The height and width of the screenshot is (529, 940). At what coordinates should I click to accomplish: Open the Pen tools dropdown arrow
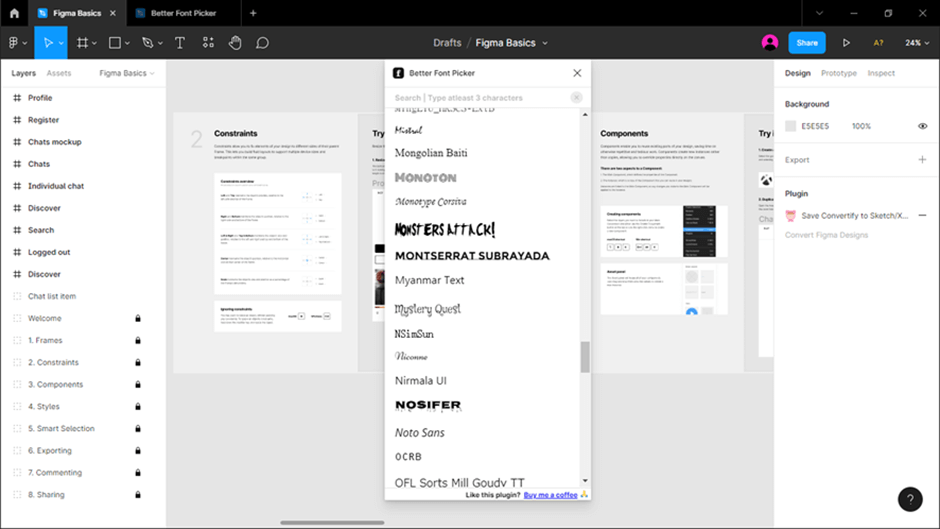pos(160,43)
